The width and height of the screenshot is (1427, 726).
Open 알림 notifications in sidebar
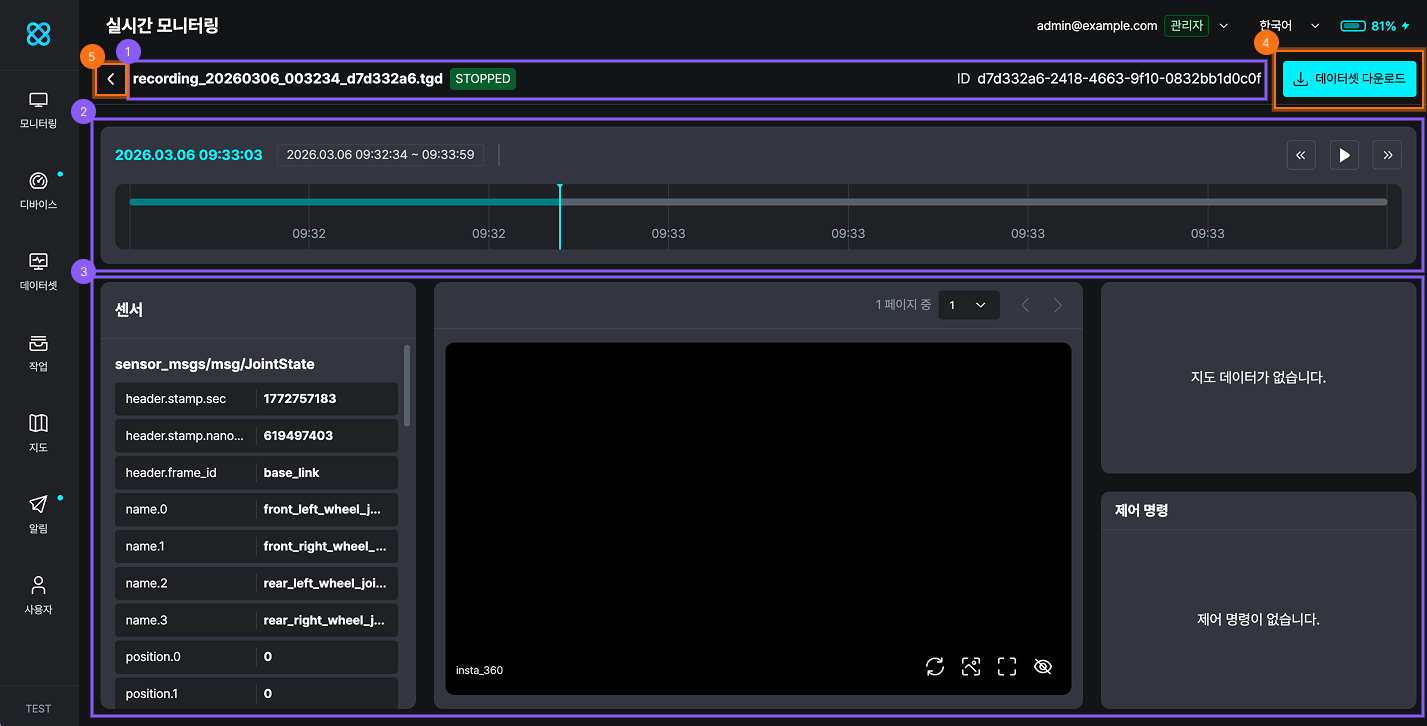pos(38,515)
